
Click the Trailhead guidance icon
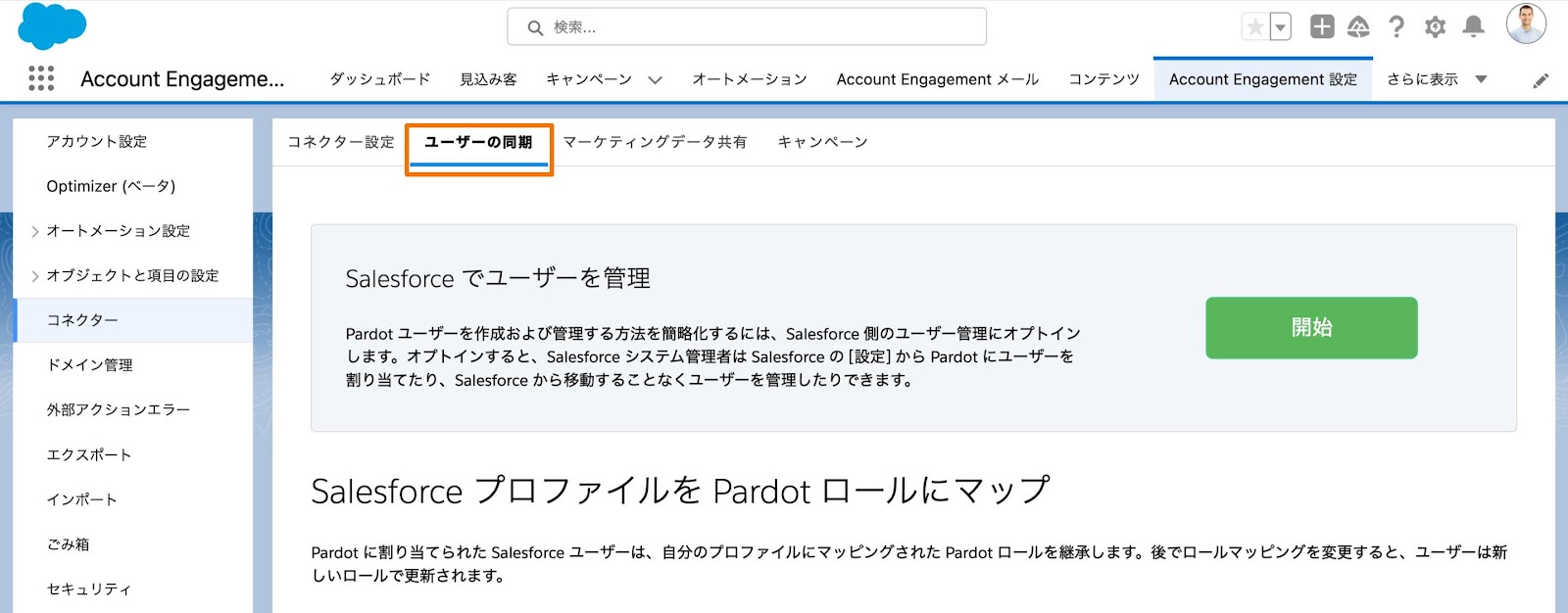point(1358,27)
